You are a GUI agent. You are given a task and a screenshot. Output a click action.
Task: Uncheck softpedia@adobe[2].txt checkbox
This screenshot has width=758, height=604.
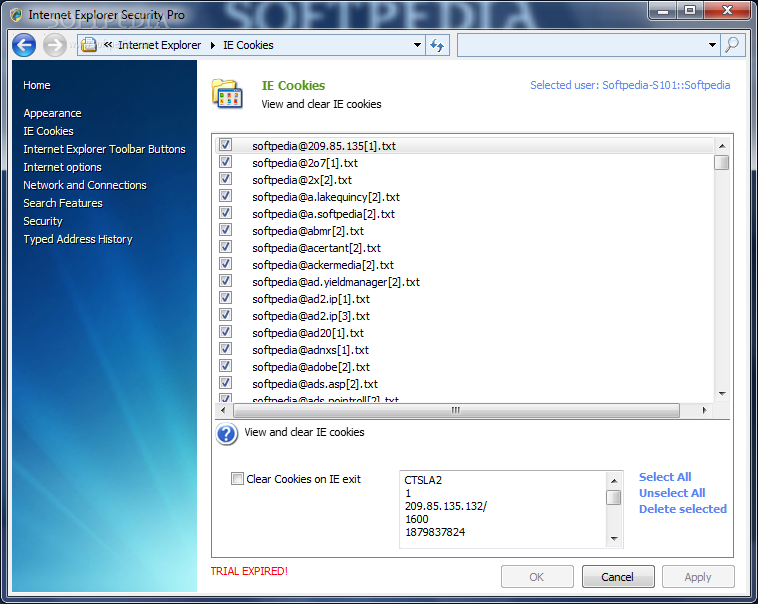coord(225,366)
